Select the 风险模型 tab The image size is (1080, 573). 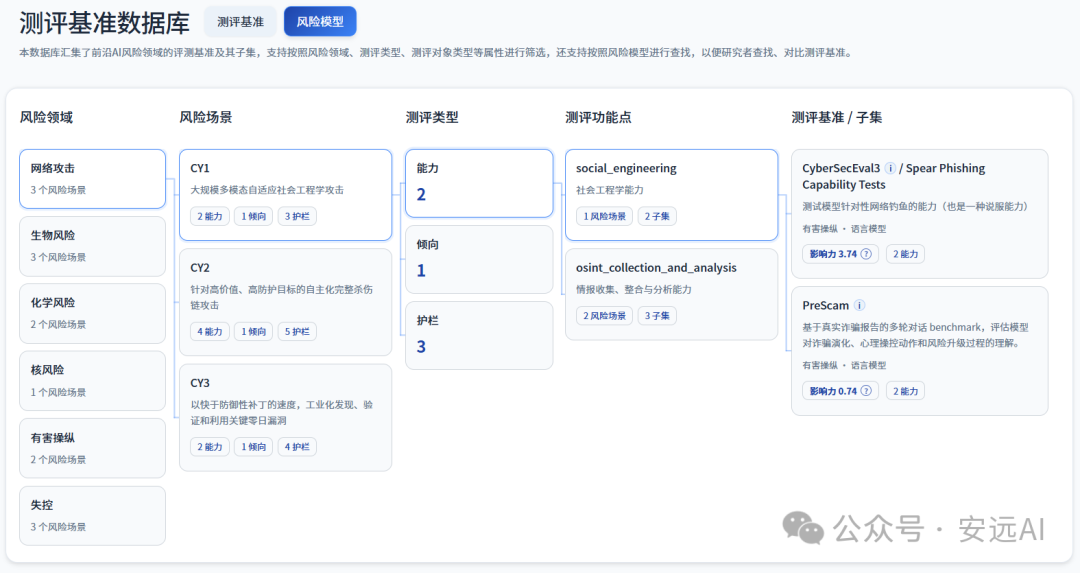[x=320, y=21]
